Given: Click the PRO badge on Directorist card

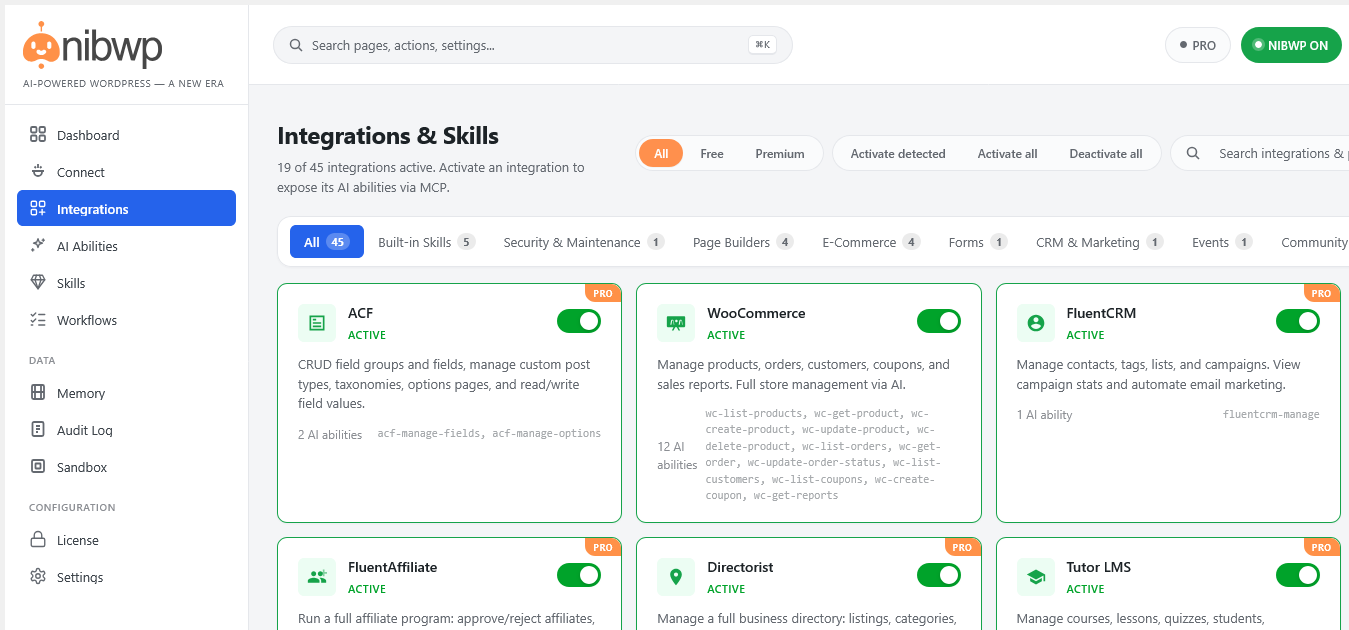Looking at the screenshot, I should click(962, 547).
